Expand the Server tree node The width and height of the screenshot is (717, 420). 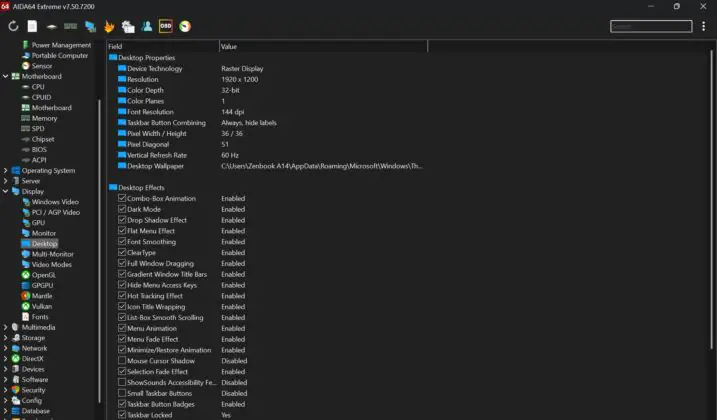5,181
